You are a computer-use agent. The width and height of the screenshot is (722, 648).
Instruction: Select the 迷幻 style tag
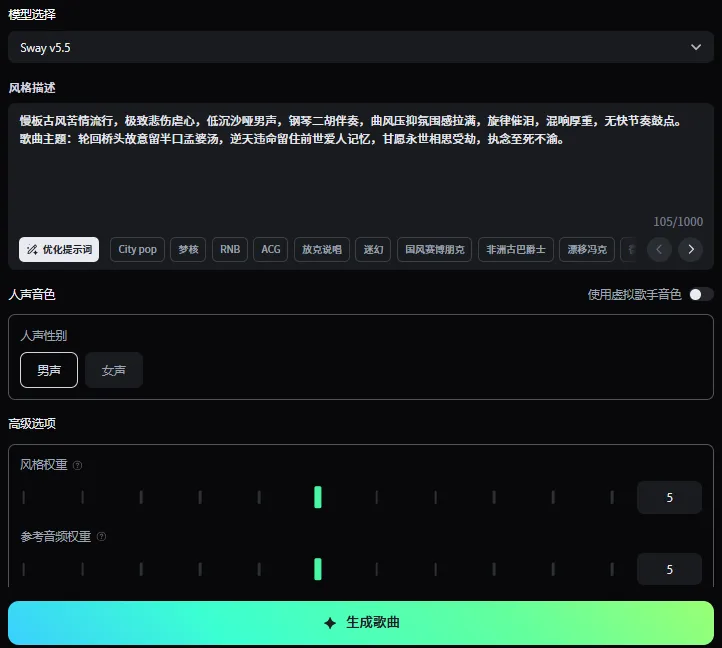click(x=373, y=250)
